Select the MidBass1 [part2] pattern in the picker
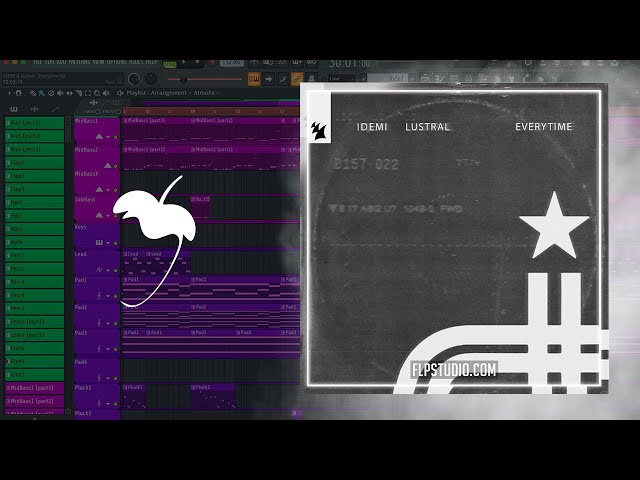The width and height of the screenshot is (640, 480). [x=34, y=401]
